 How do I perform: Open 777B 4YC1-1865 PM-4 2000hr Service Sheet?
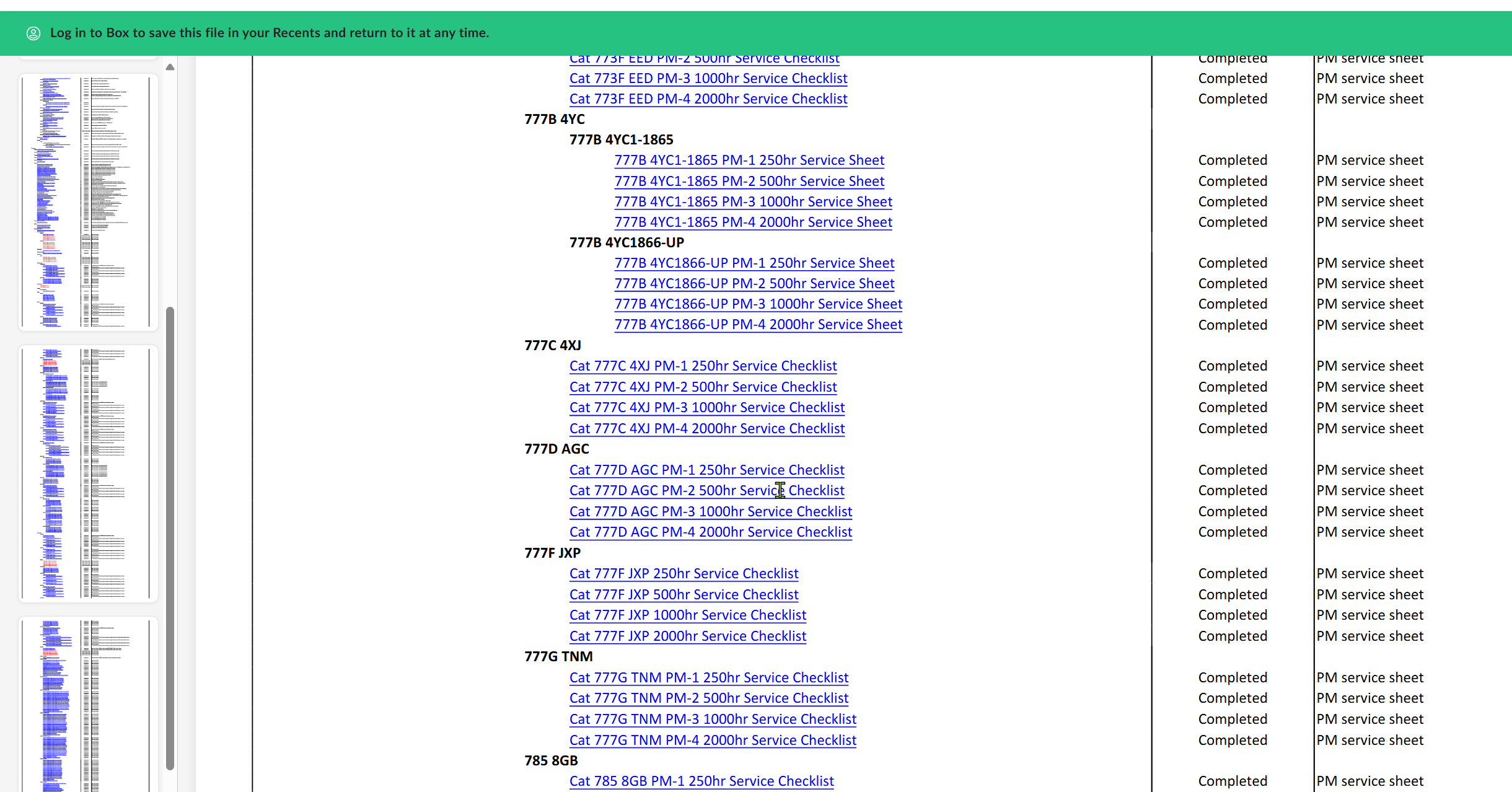point(754,222)
